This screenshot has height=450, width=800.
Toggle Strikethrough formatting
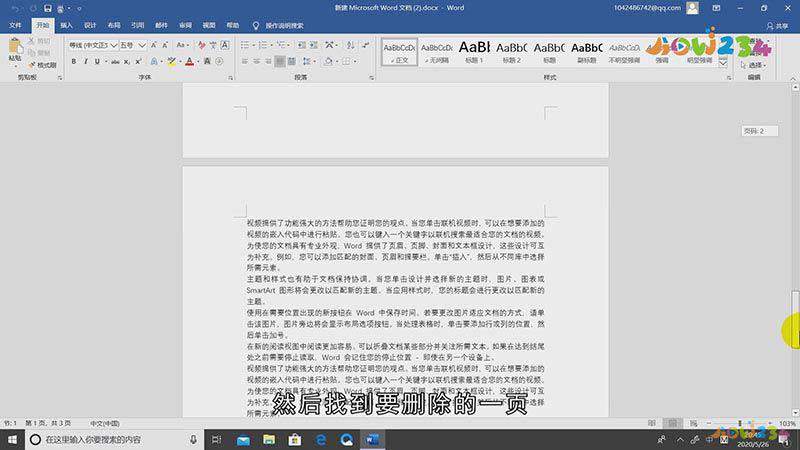[x=115, y=62]
